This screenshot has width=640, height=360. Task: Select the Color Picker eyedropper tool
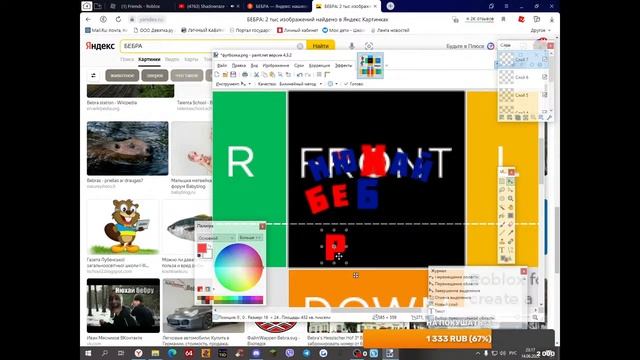tap(511, 233)
